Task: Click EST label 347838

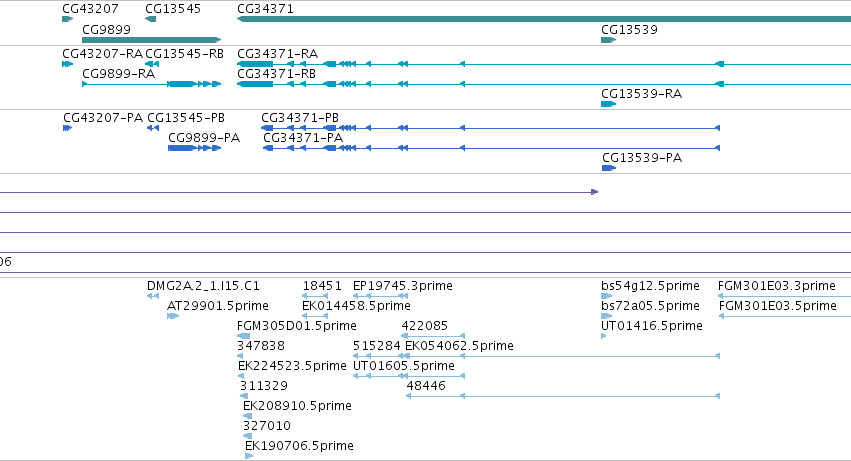Action: coord(261,346)
